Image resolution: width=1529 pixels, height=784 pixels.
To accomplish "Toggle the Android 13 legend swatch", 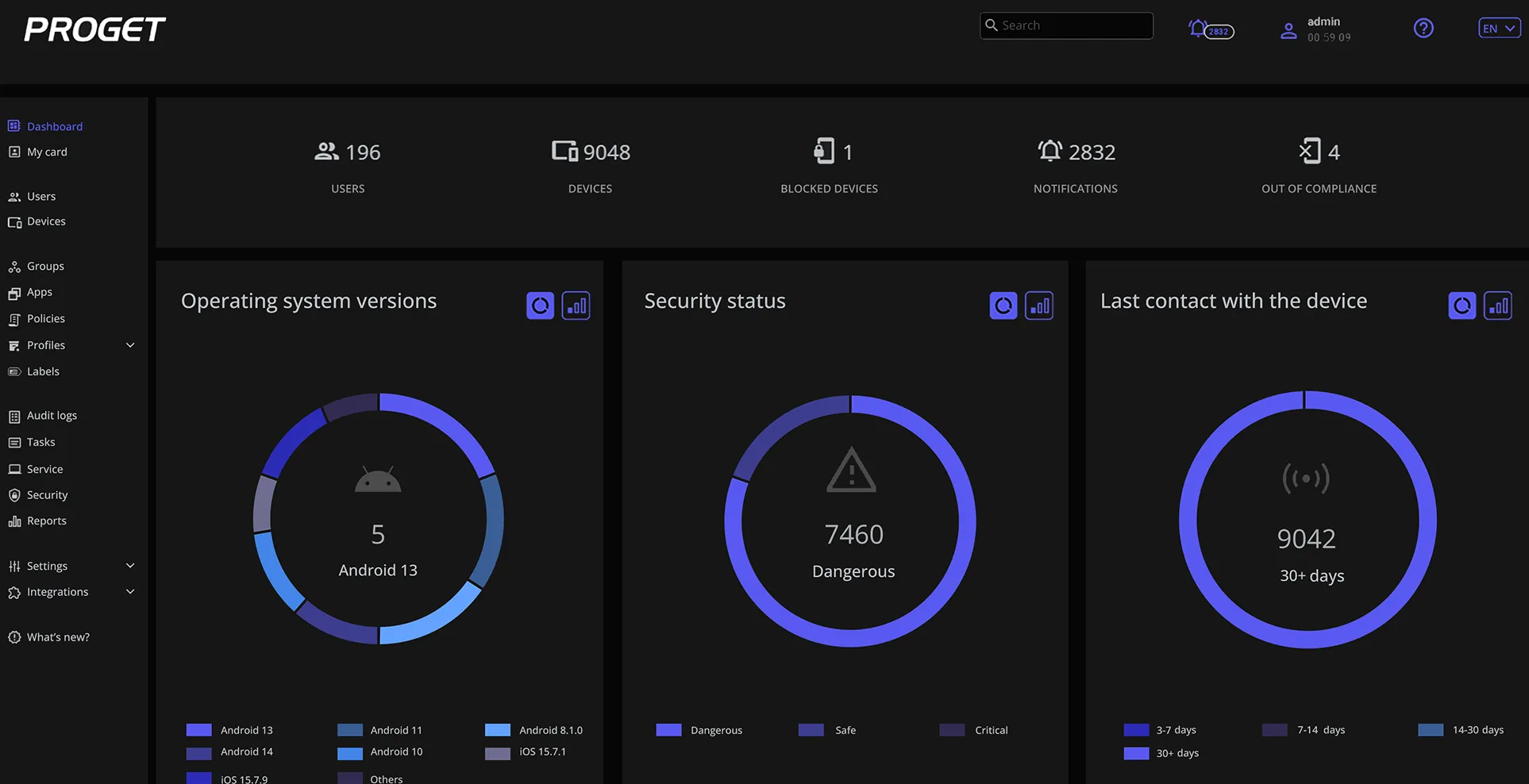I will click(199, 730).
